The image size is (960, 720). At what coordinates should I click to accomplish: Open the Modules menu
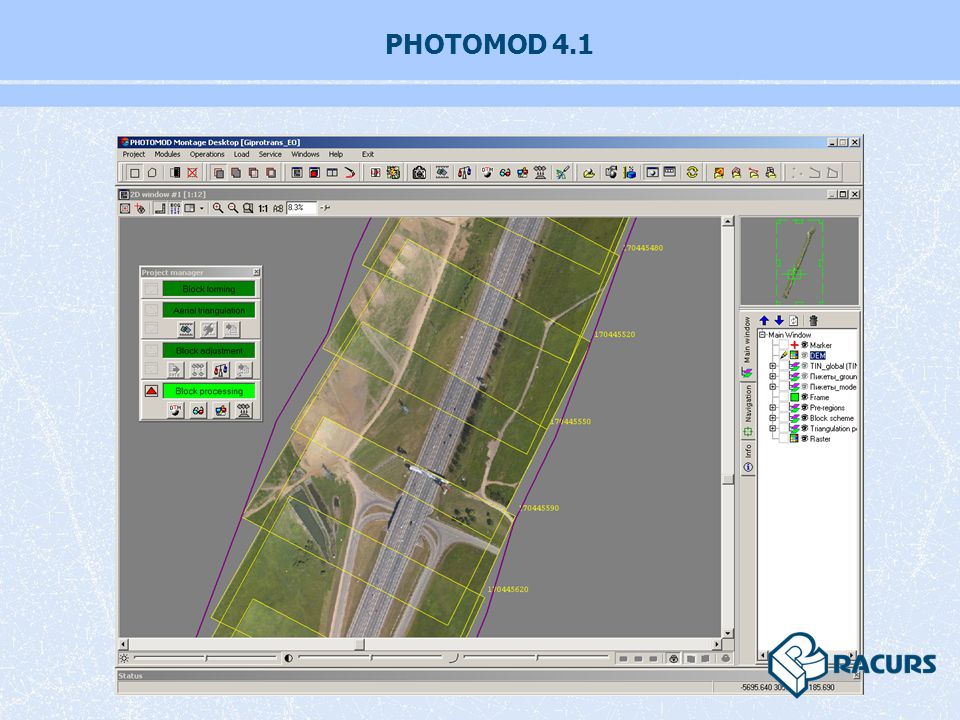pyautogui.click(x=167, y=154)
